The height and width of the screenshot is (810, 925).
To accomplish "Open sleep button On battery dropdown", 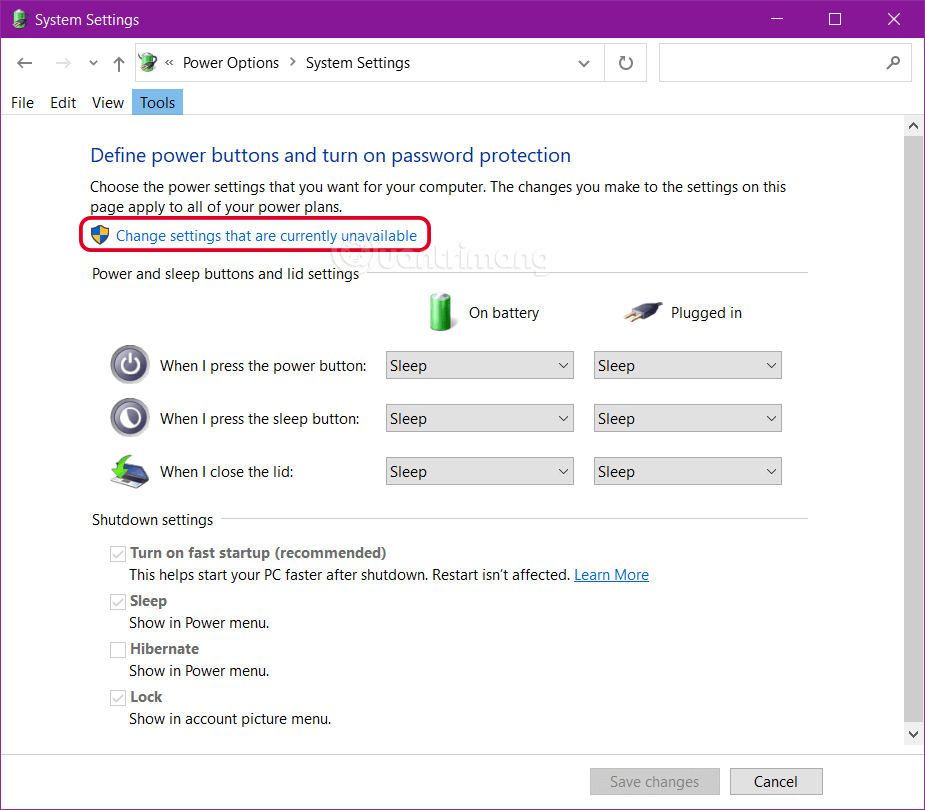I will (x=480, y=418).
